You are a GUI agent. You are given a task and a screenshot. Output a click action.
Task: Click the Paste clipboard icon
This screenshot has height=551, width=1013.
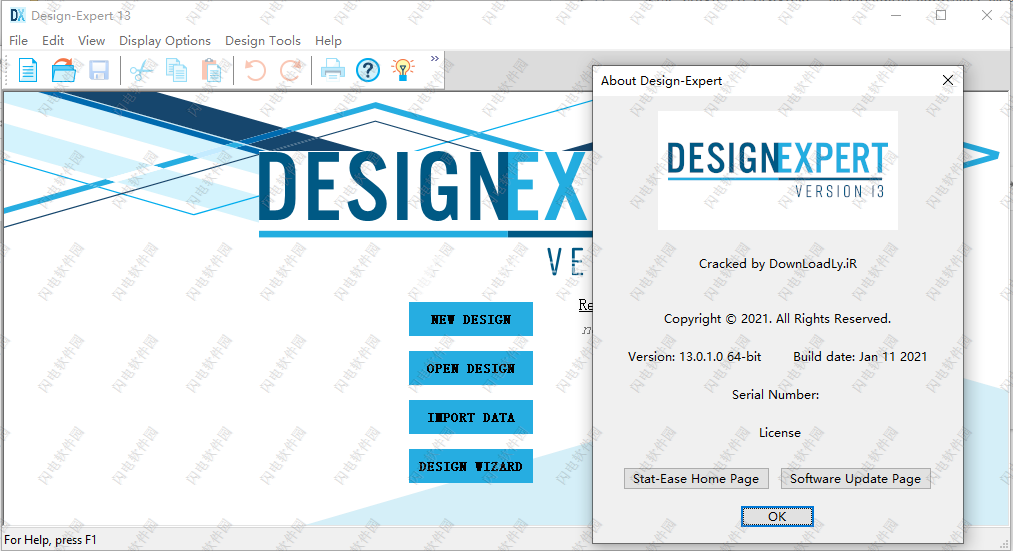pyautogui.click(x=212, y=70)
